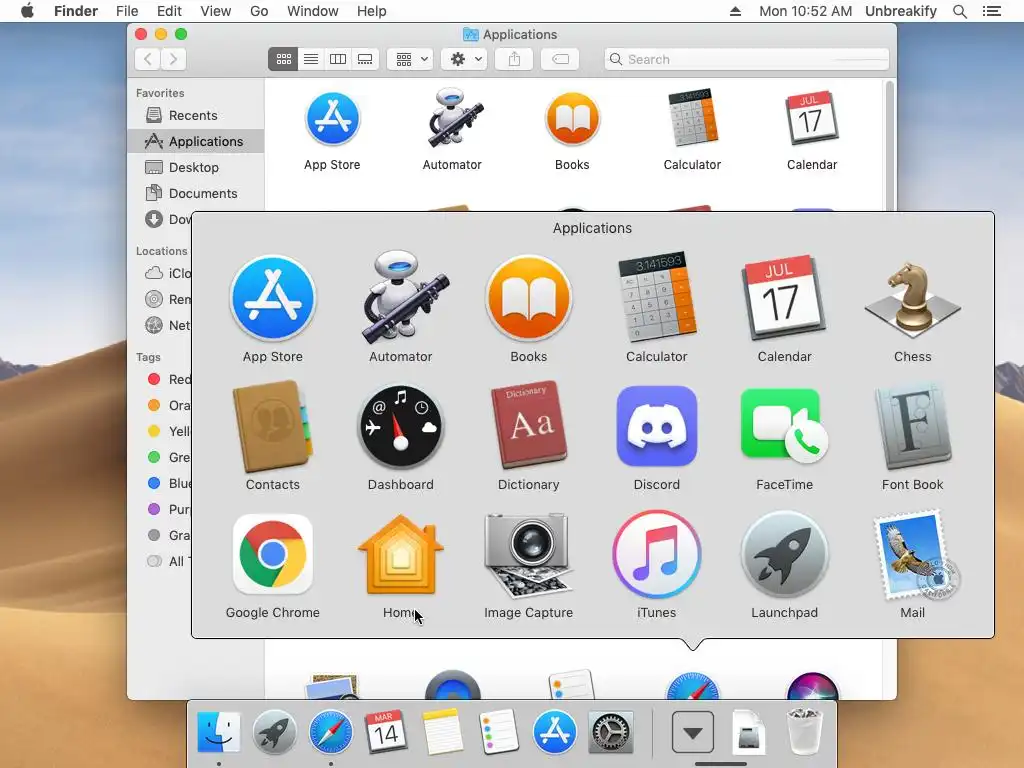The height and width of the screenshot is (768, 1024).
Task: Switch Finder to gallery view
Action: (x=365, y=59)
